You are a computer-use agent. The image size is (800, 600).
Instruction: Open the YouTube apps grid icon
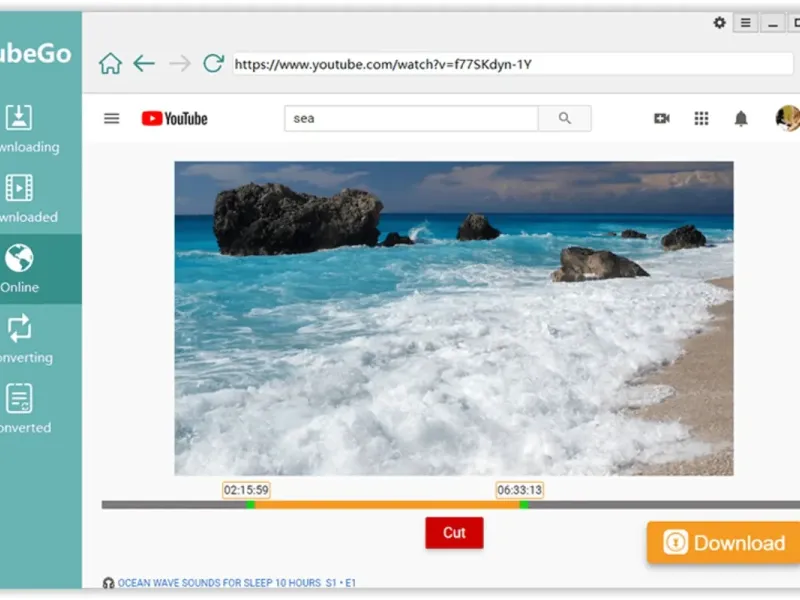click(x=702, y=118)
